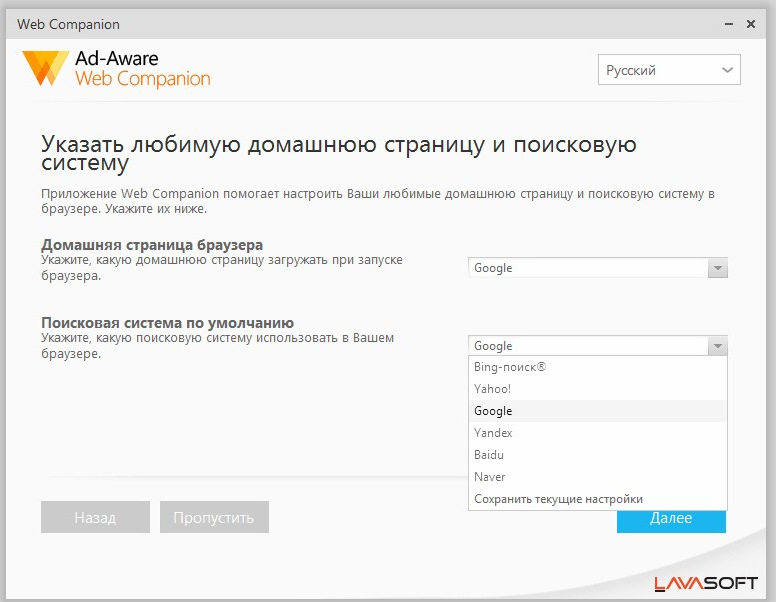Collapse the default search engine dropdown arrow
This screenshot has height=602, width=776.
click(718, 346)
